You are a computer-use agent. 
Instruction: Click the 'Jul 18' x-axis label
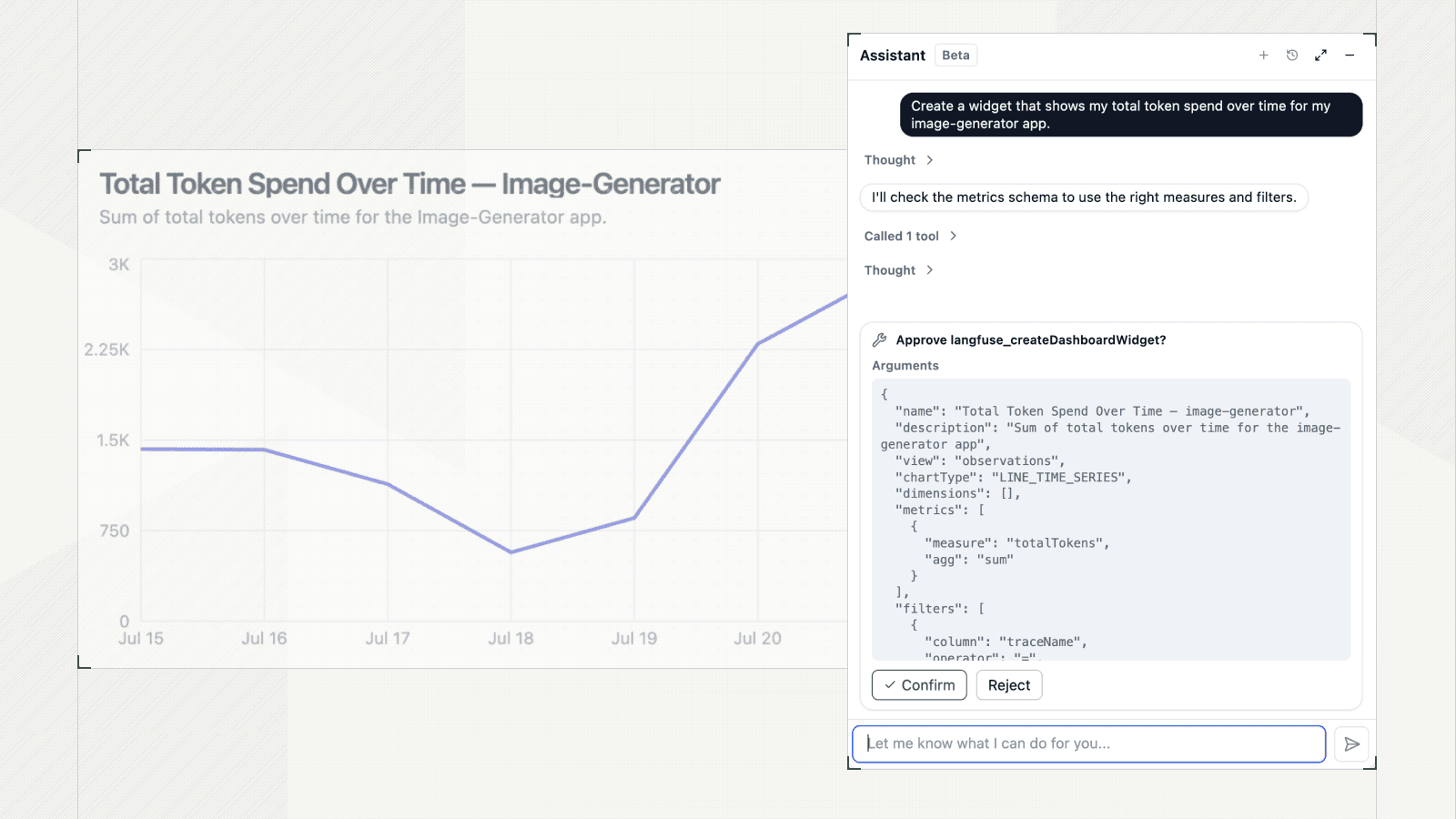pos(511,639)
